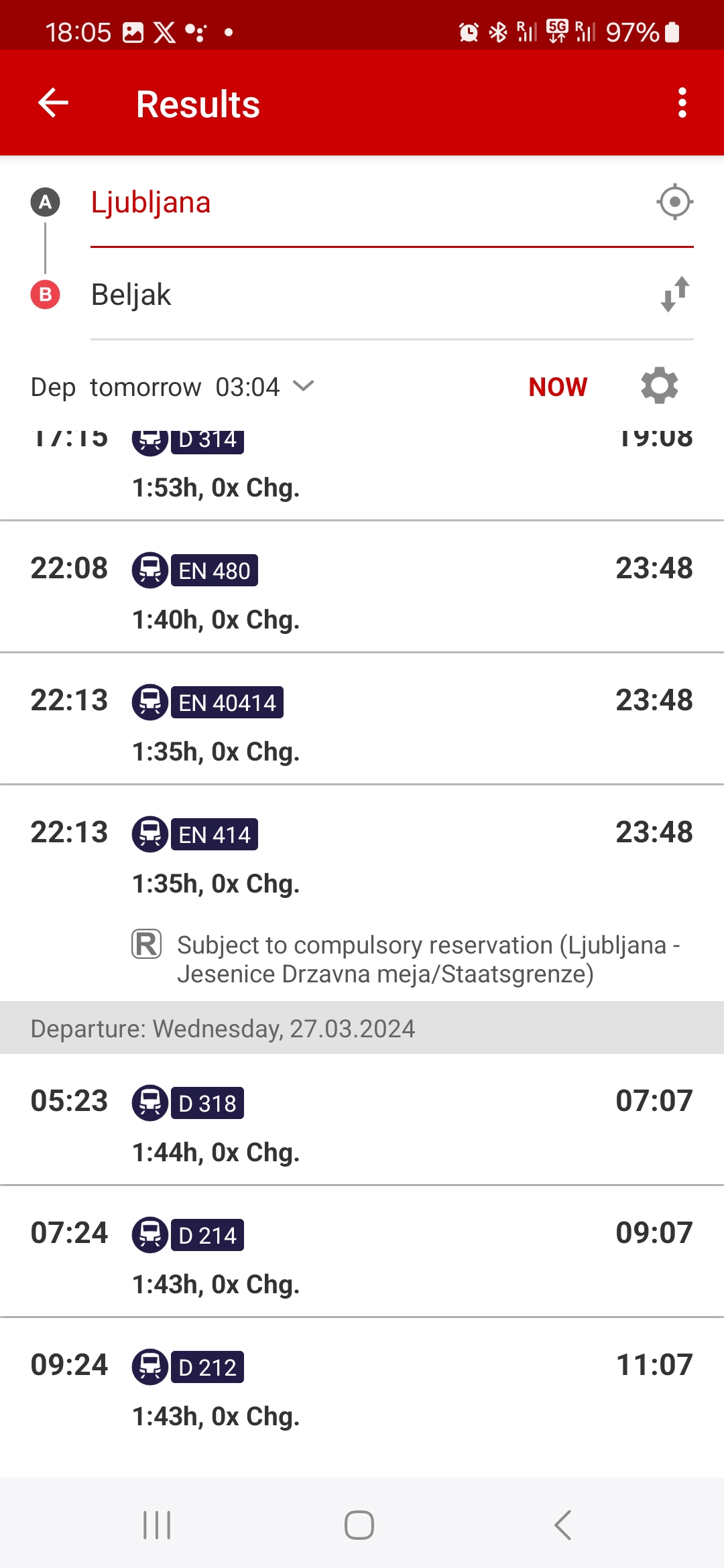Open the 22:08 EN 480 connection
This screenshot has height=1568, width=724.
pos(362,587)
